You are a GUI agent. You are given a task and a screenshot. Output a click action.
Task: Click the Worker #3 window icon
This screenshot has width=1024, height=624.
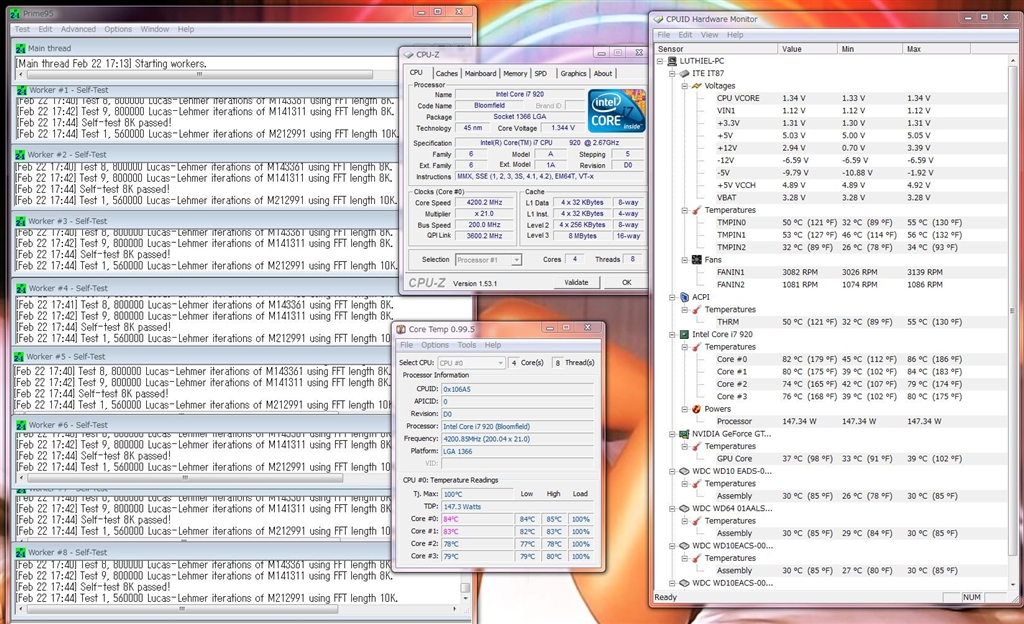[x=21, y=221]
